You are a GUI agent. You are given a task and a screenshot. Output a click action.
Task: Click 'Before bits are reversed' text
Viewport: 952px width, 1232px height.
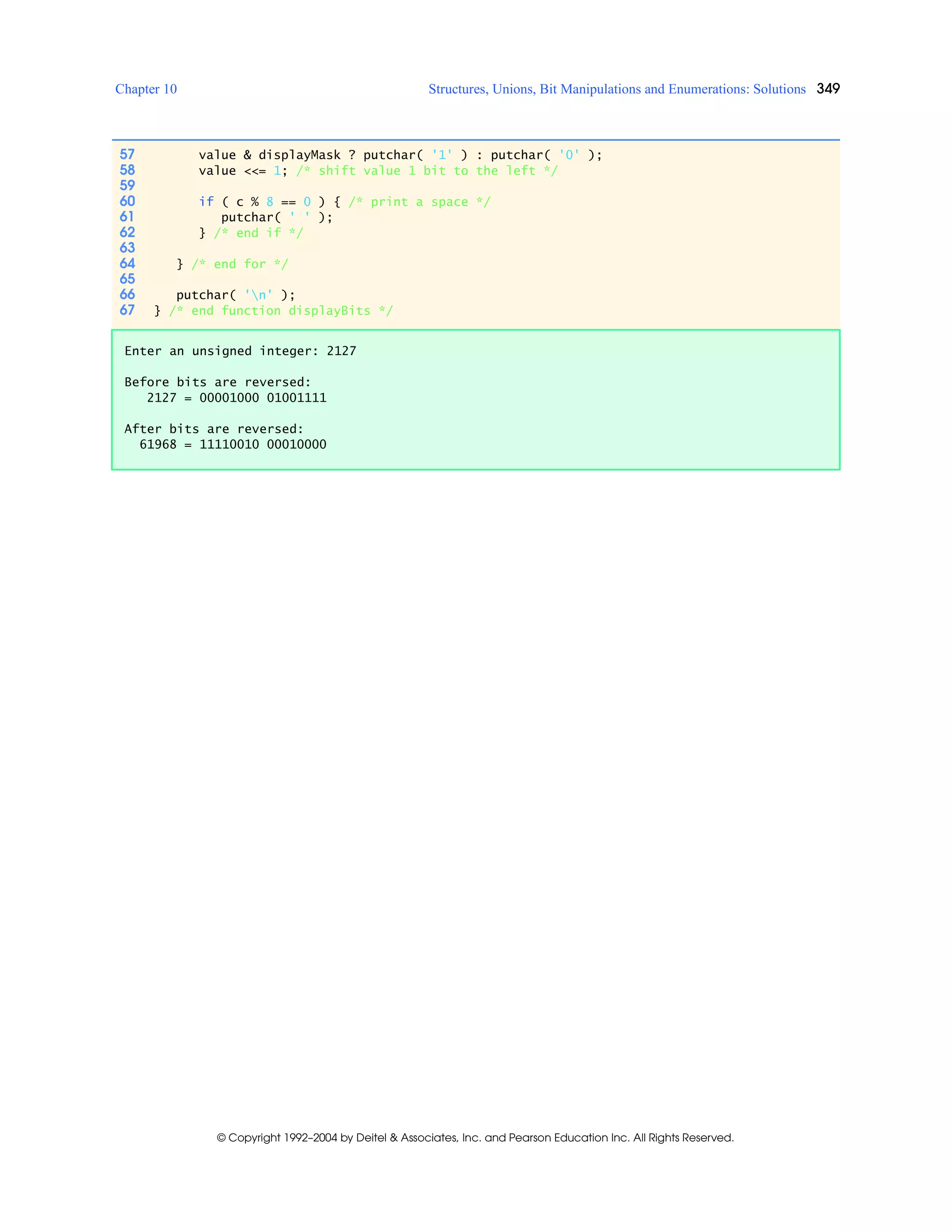click(x=217, y=382)
